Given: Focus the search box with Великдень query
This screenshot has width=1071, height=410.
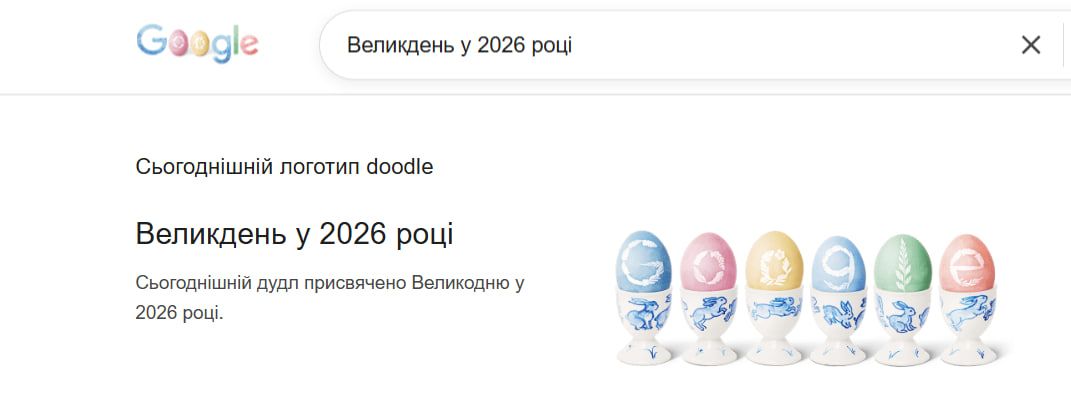Looking at the screenshot, I should (650, 45).
